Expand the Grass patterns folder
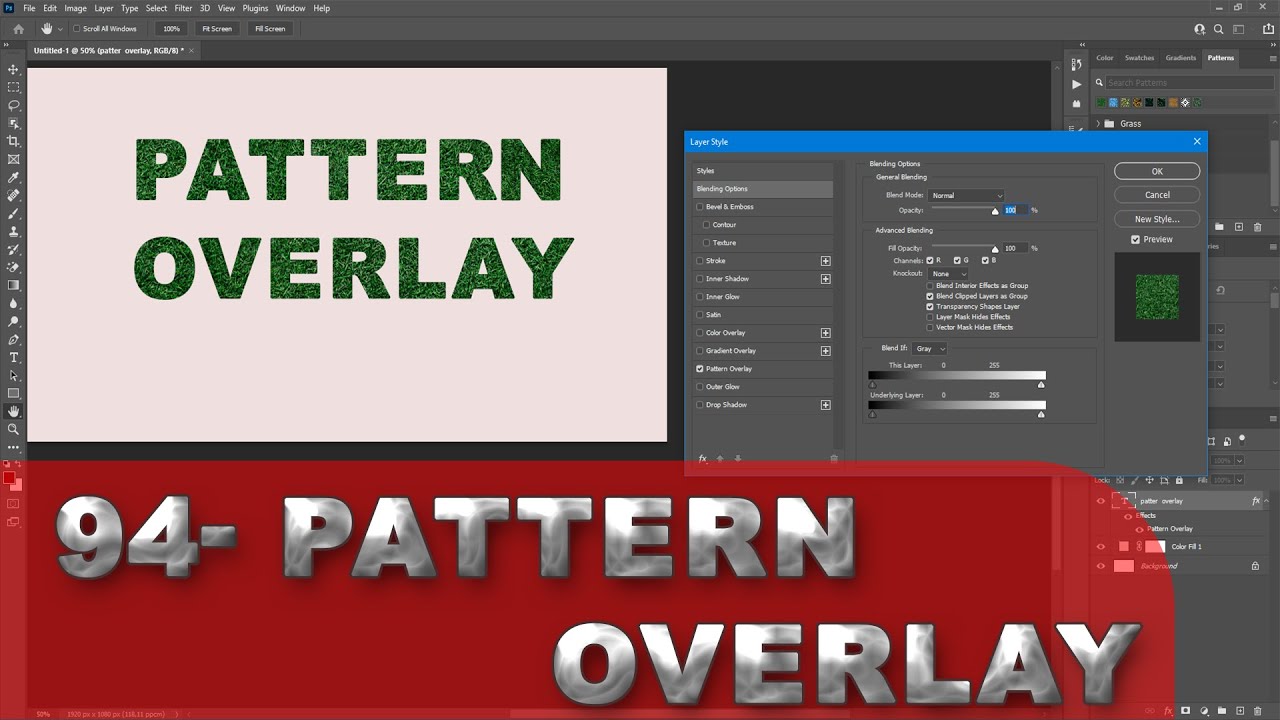The image size is (1280, 720). pyautogui.click(x=1098, y=124)
